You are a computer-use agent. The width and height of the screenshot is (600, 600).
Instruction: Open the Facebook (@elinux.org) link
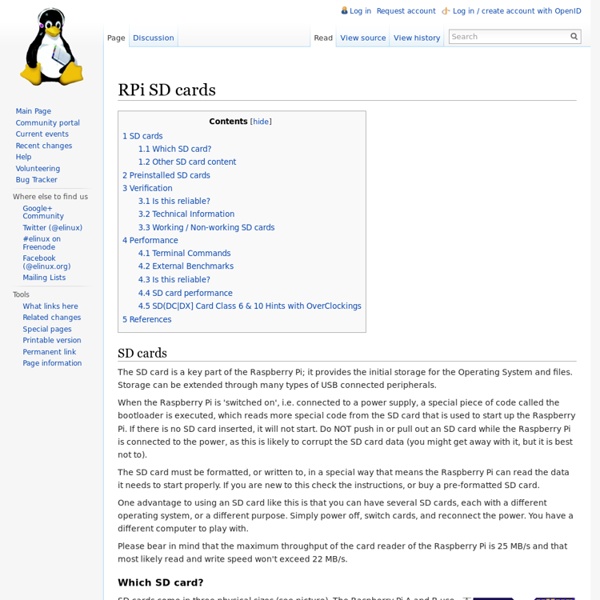pyautogui.click(x=46, y=262)
